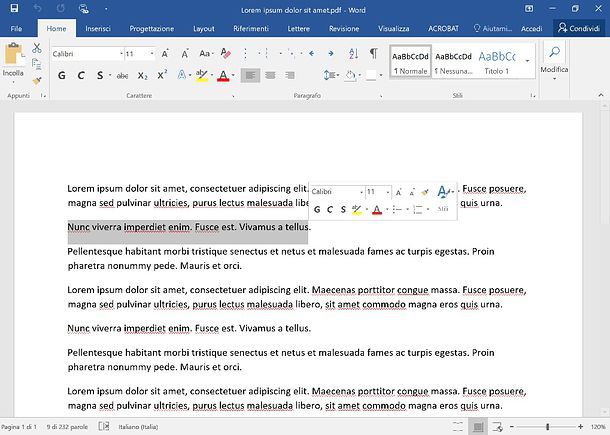Open Stili styles button in the mini toolbar
610x435 pixels.
[443, 199]
